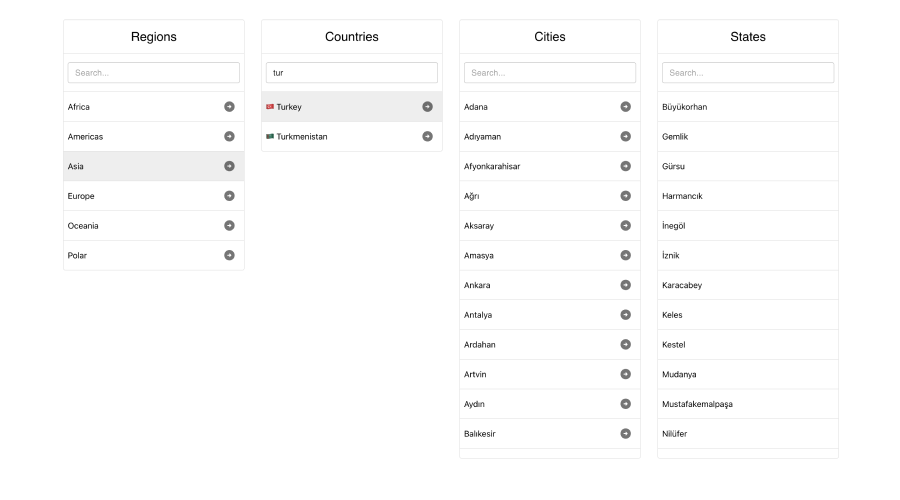Image resolution: width=900 pixels, height=500 pixels.
Task: Click the Countries search box containing 'tur'
Action: click(351, 73)
